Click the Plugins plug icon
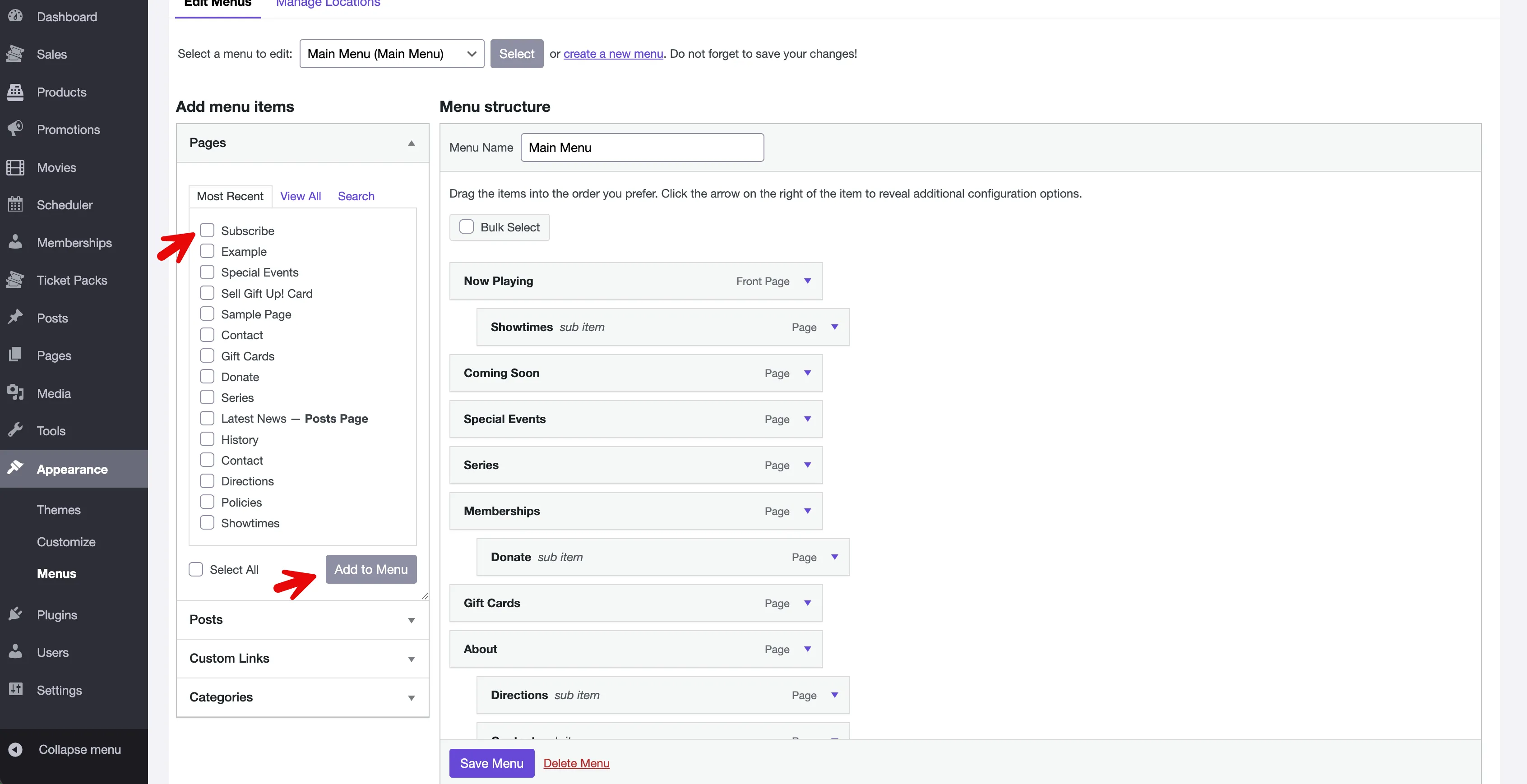Screen dimensions: 1527x784 click(15, 614)
